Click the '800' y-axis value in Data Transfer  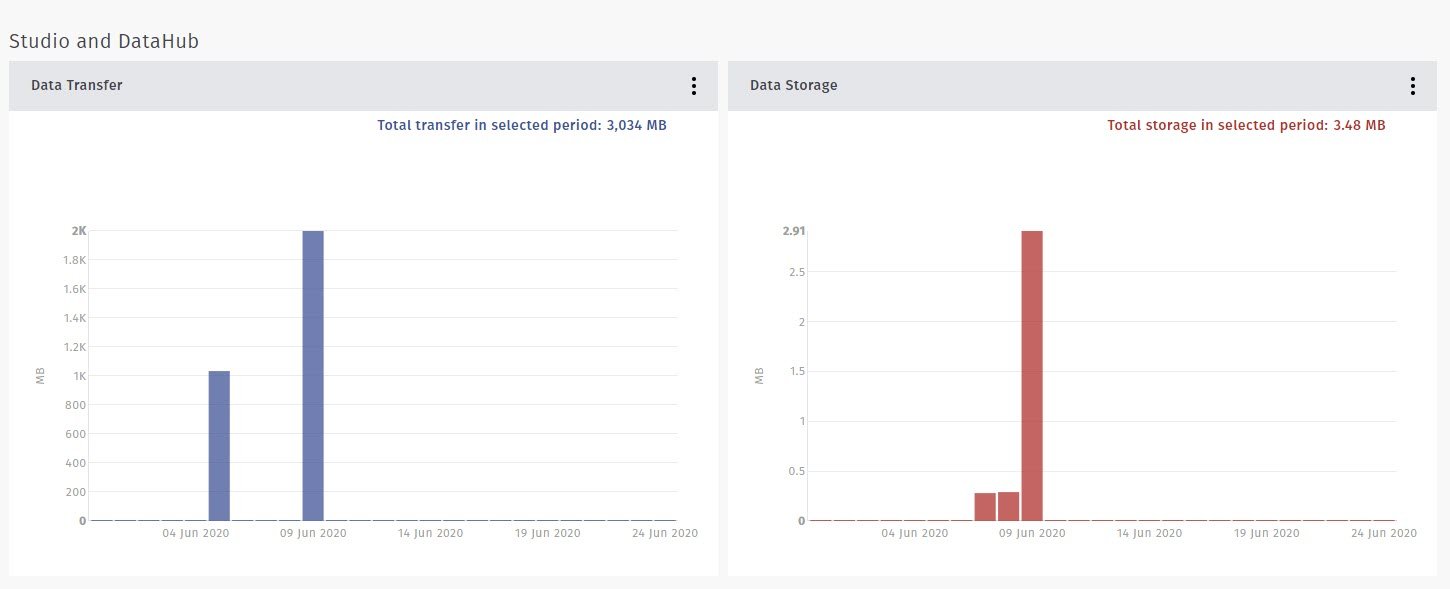point(76,405)
